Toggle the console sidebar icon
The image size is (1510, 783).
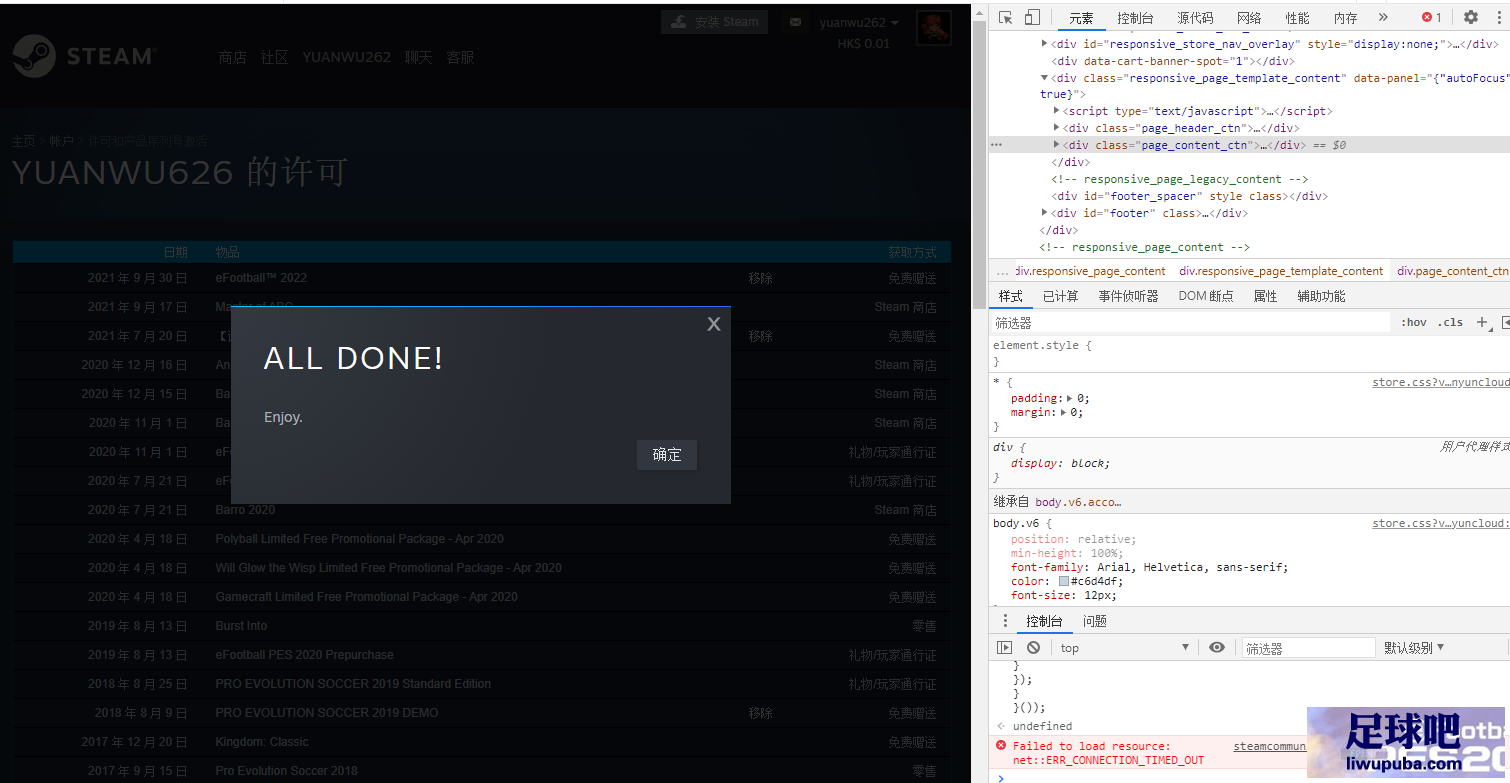click(1005, 648)
